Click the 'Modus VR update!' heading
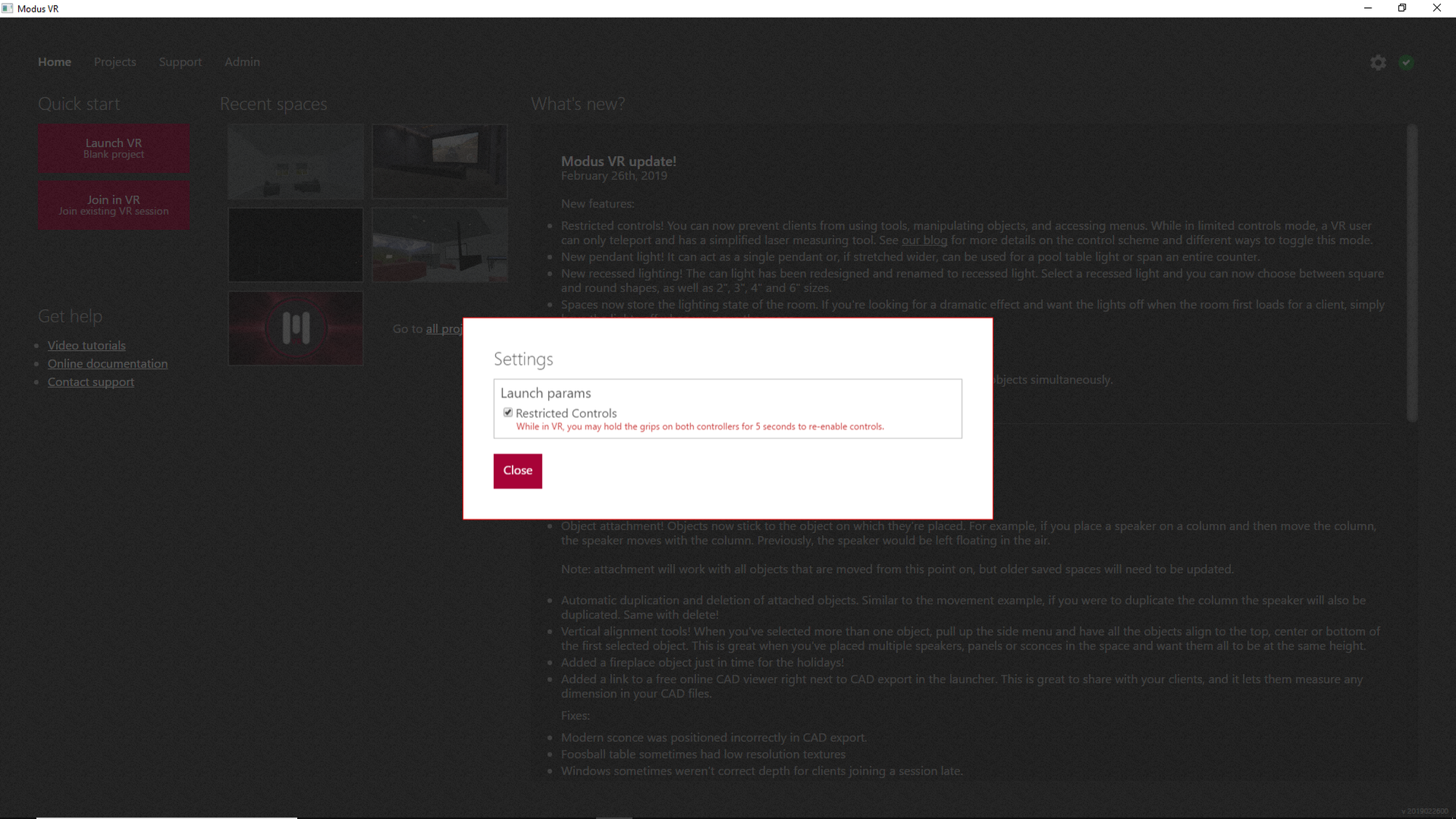 tap(619, 161)
